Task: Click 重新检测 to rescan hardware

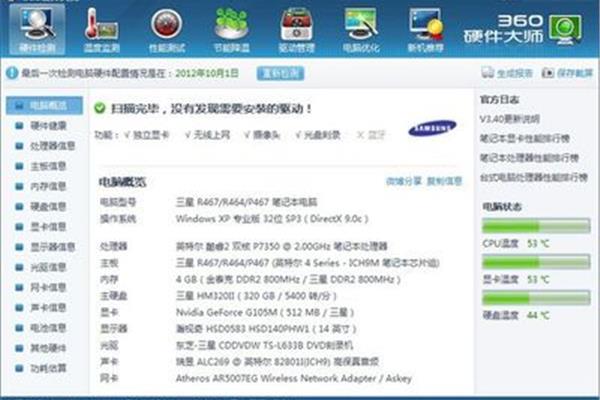Action: [x=280, y=73]
